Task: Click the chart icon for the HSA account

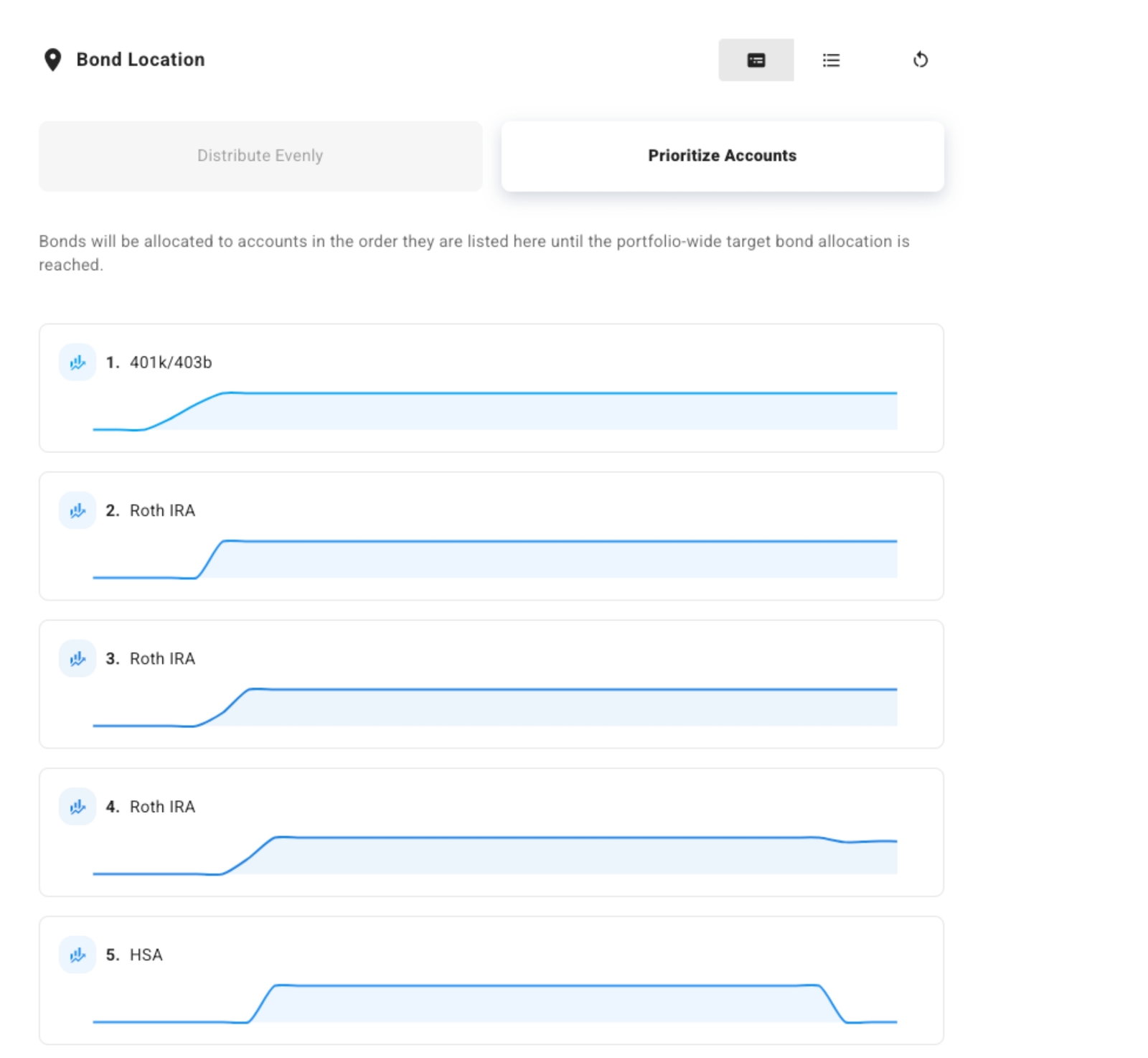Action: pyautogui.click(x=77, y=955)
